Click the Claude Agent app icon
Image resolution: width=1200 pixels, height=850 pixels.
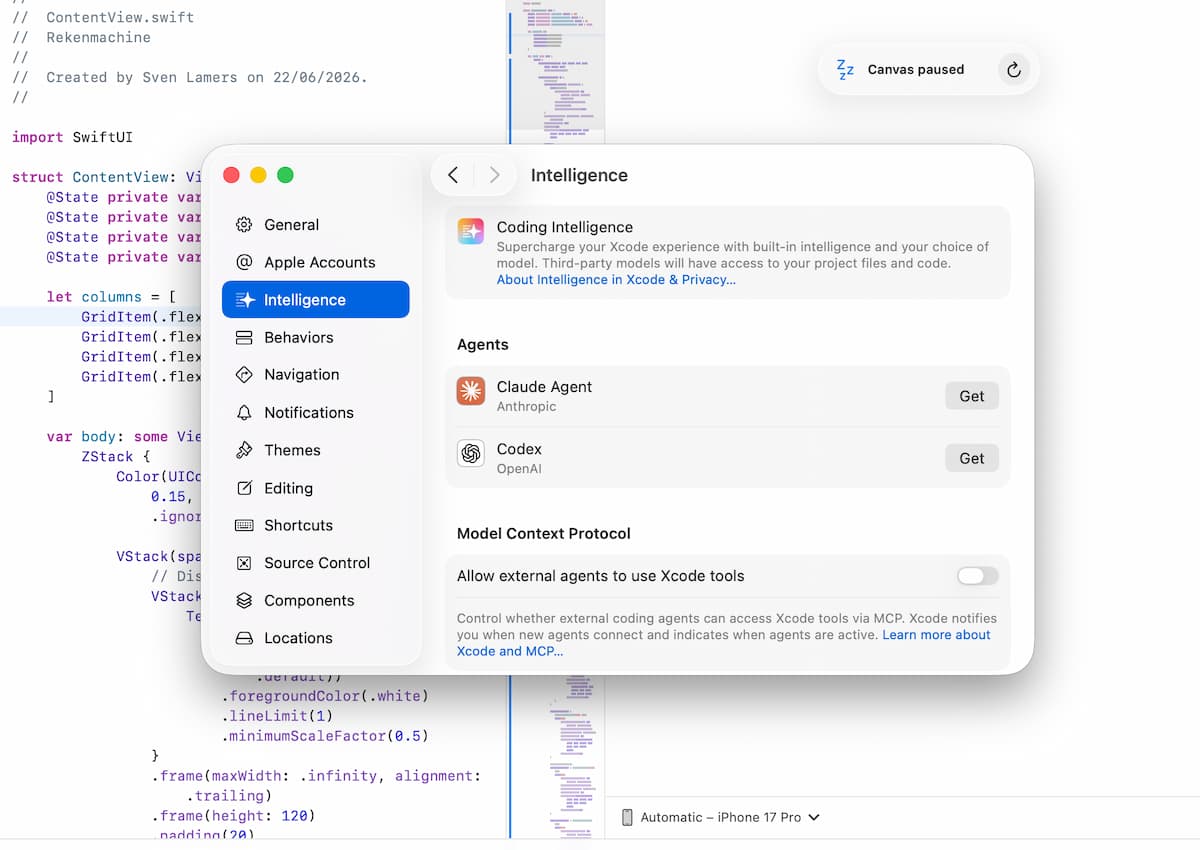(471, 391)
